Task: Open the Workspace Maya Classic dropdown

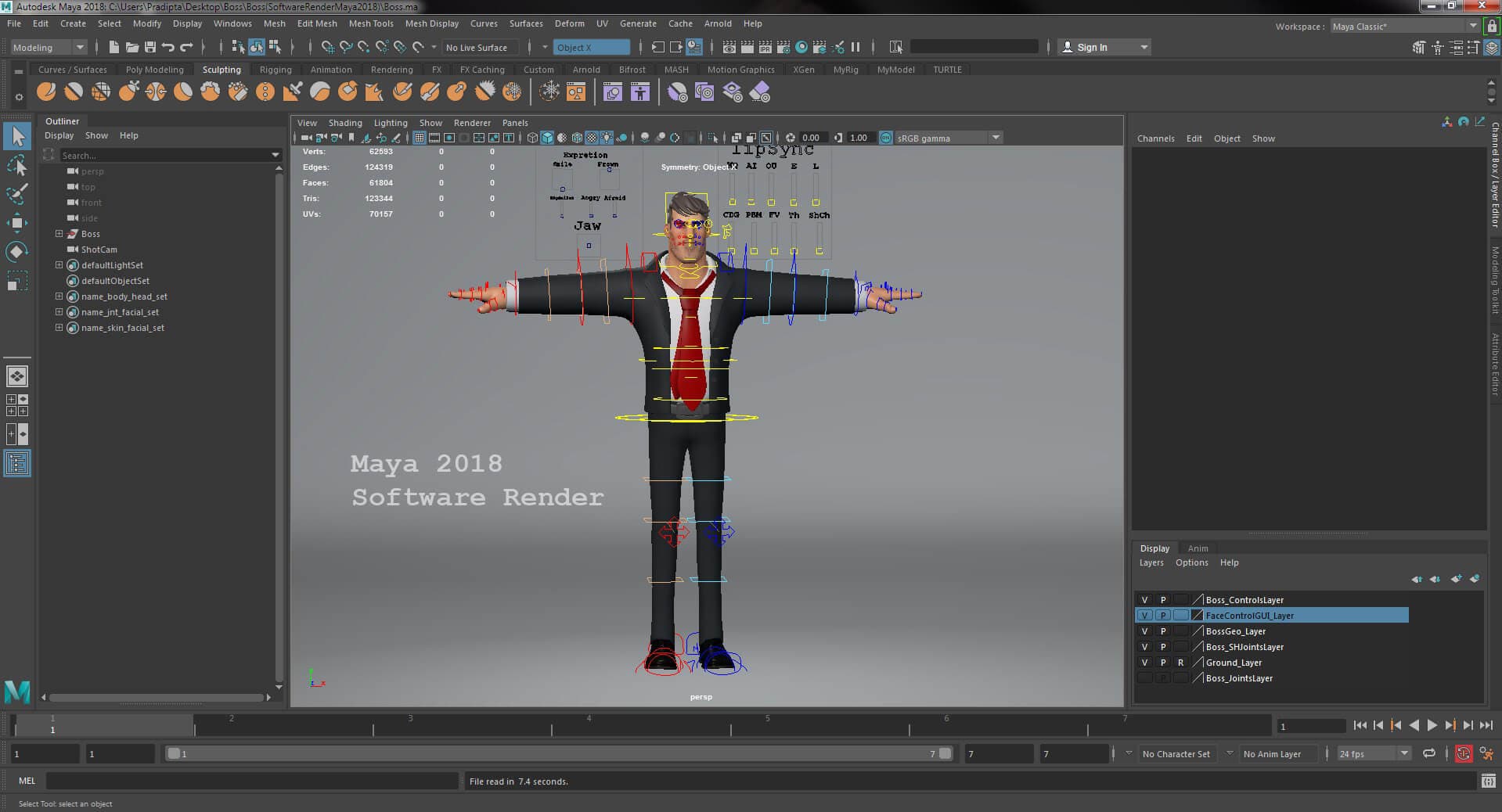Action: click(1405, 26)
